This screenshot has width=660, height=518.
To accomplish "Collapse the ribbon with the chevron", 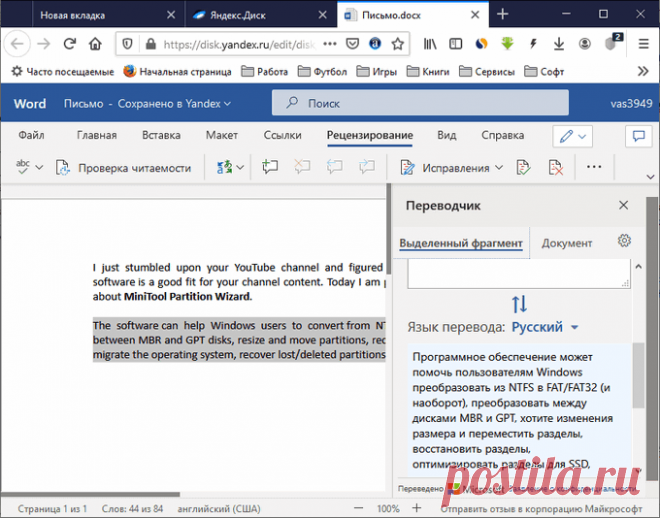I will (650, 177).
